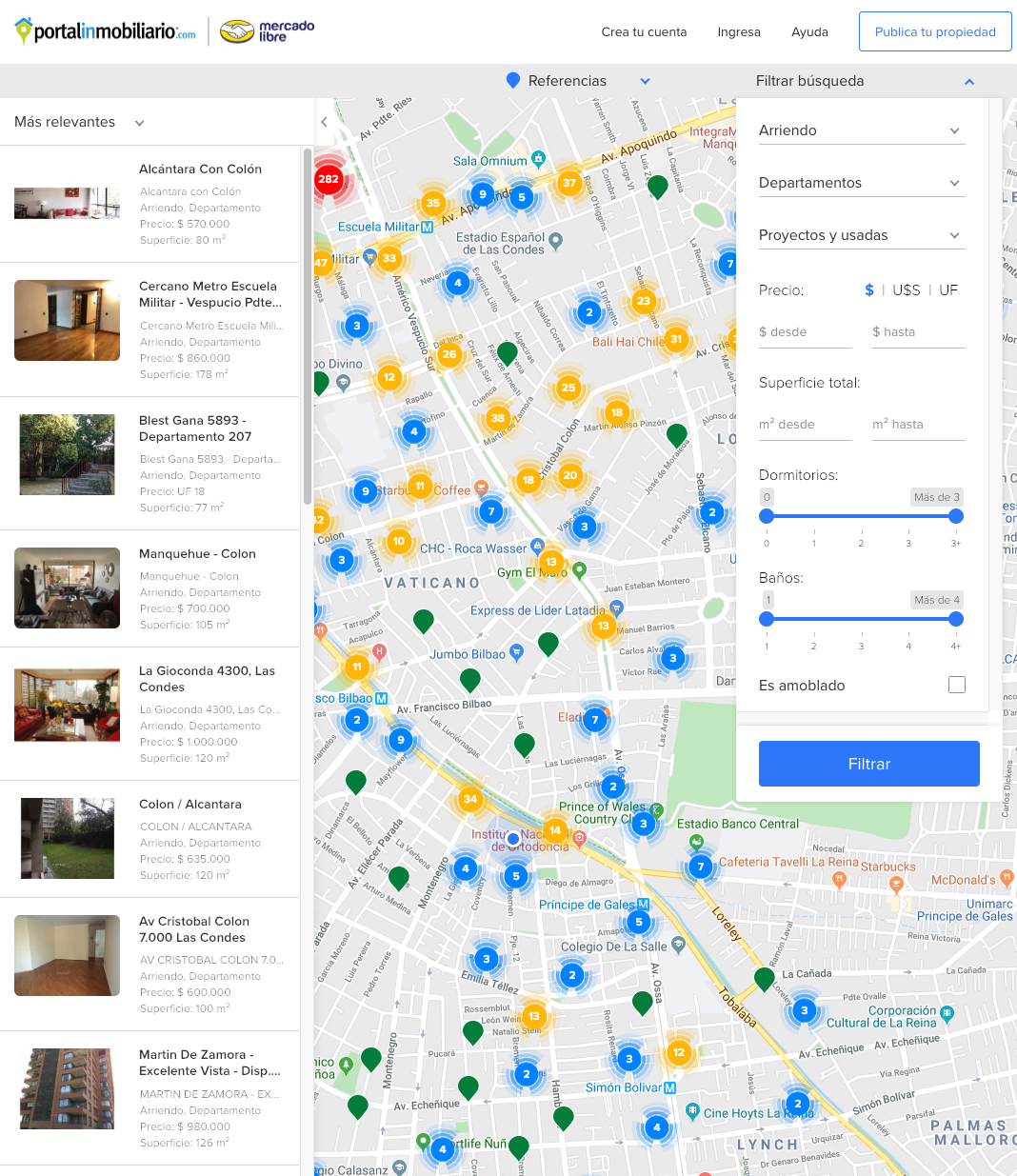This screenshot has height=1176, width=1017.
Task: Open Crea tu cuenta
Action: point(644,31)
